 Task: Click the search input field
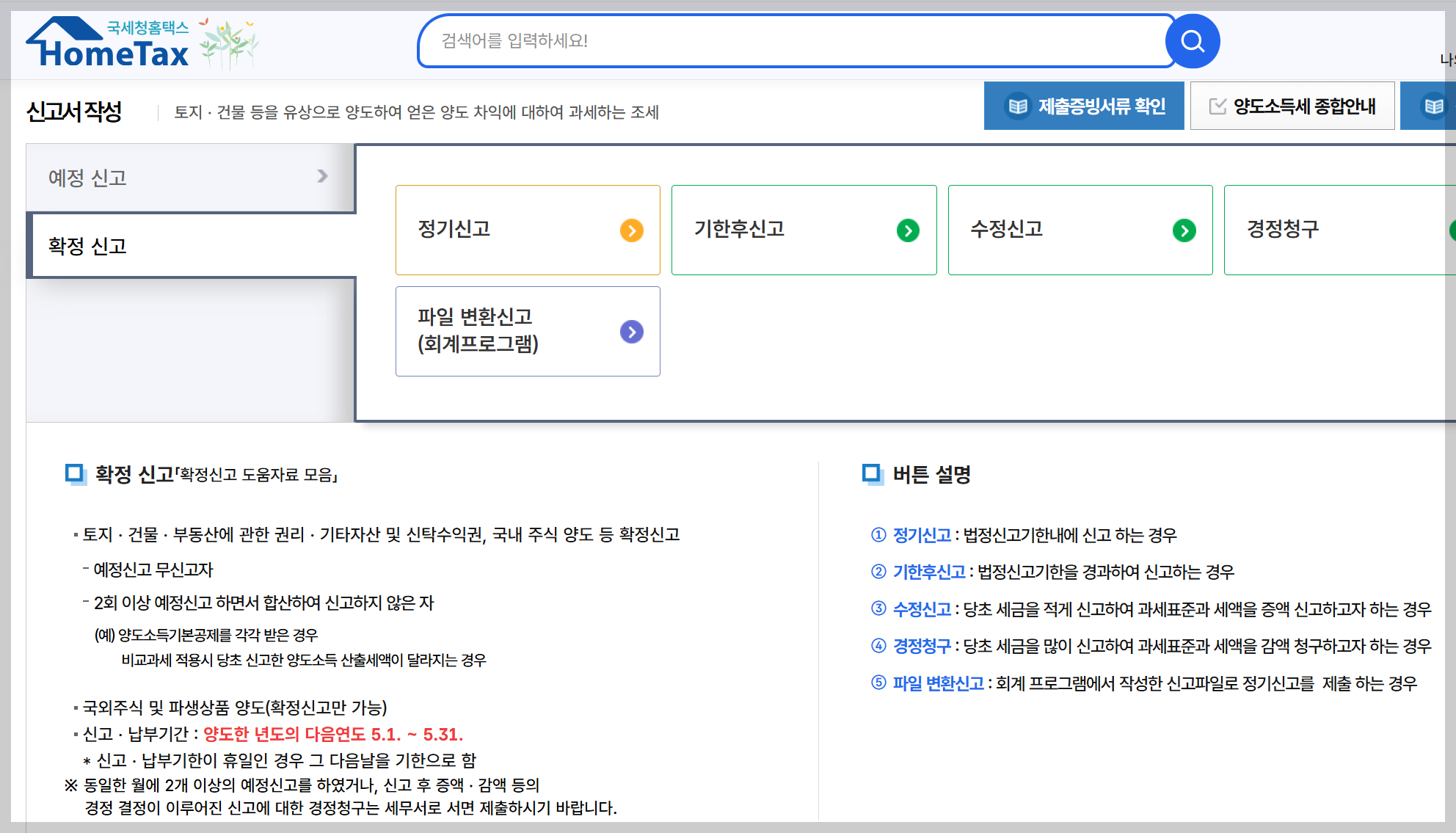click(793, 41)
